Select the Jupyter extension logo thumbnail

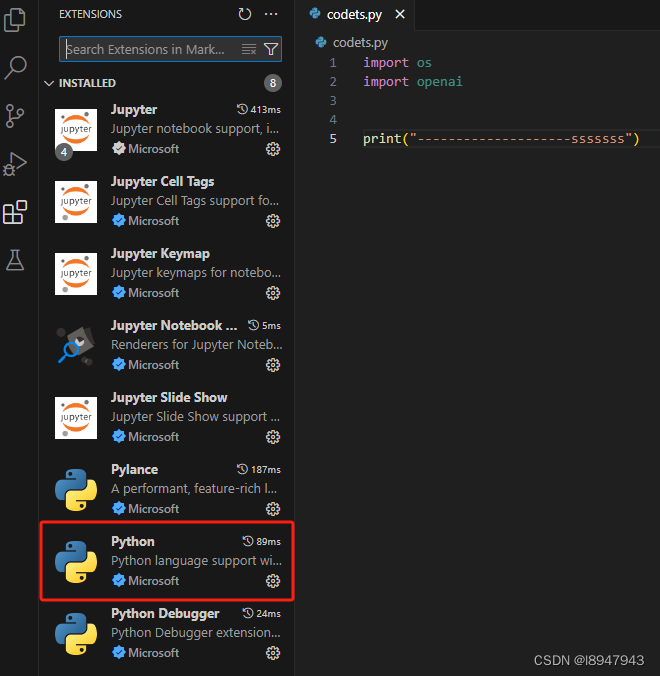(x=76, y=130)
